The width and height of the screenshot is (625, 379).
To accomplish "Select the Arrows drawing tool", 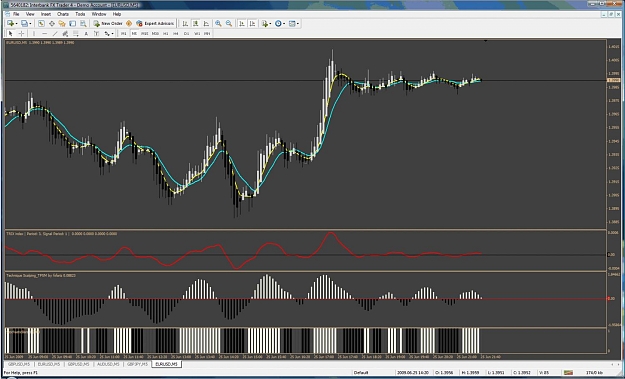I will pyautogui.click(x=107, y=33).
